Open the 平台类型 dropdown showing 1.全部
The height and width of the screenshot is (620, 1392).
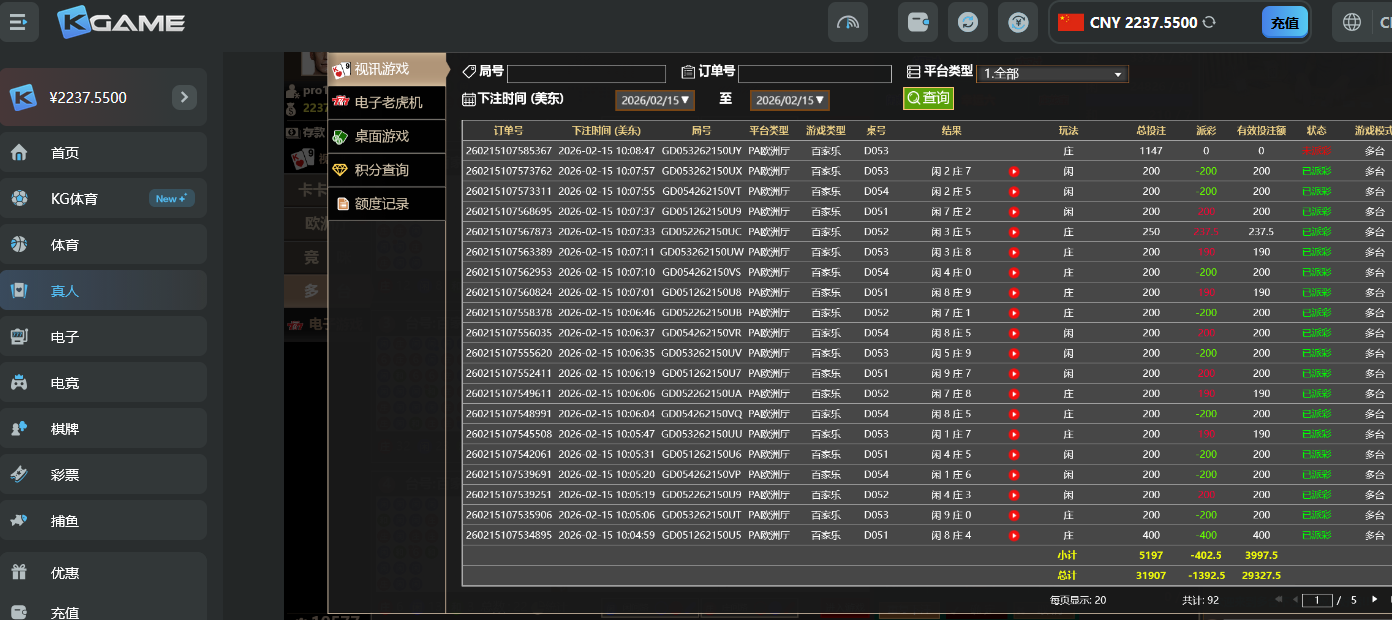pyautogui.click(x=1052, y=74)
